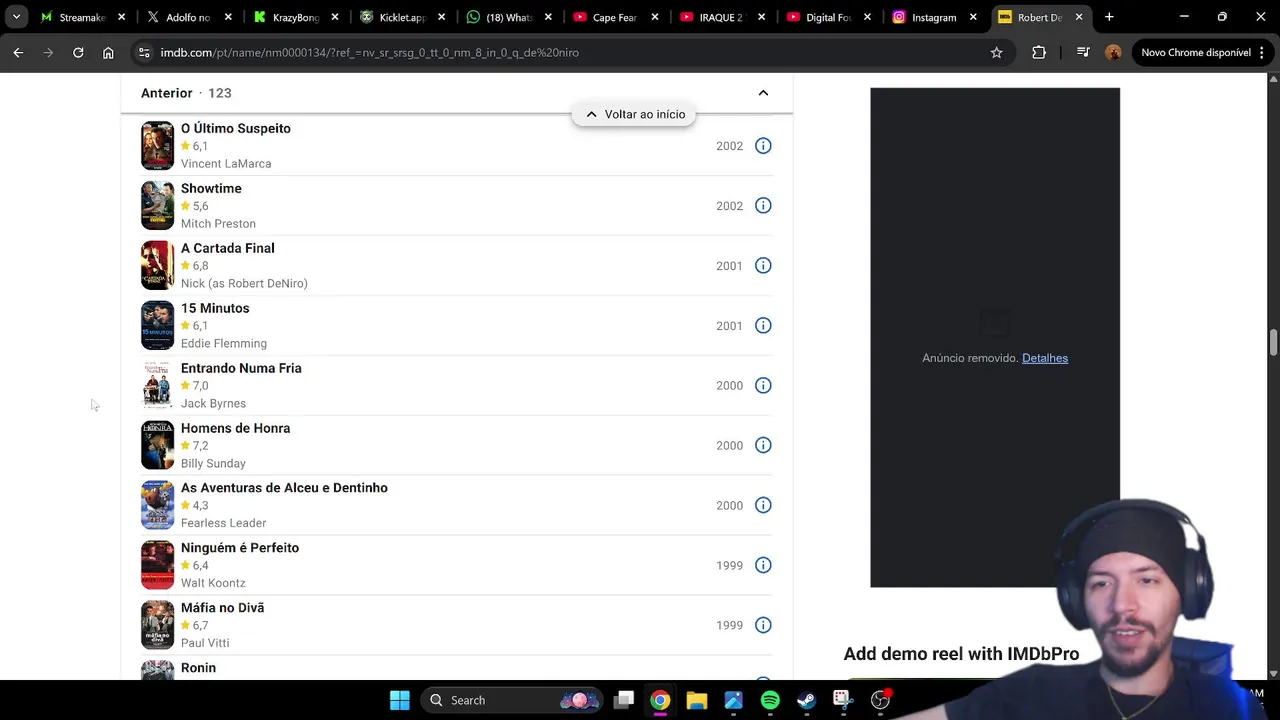The image size is (1280, 720).
Task: Click character name Vincent LaMarca
Action: [226, 164]
